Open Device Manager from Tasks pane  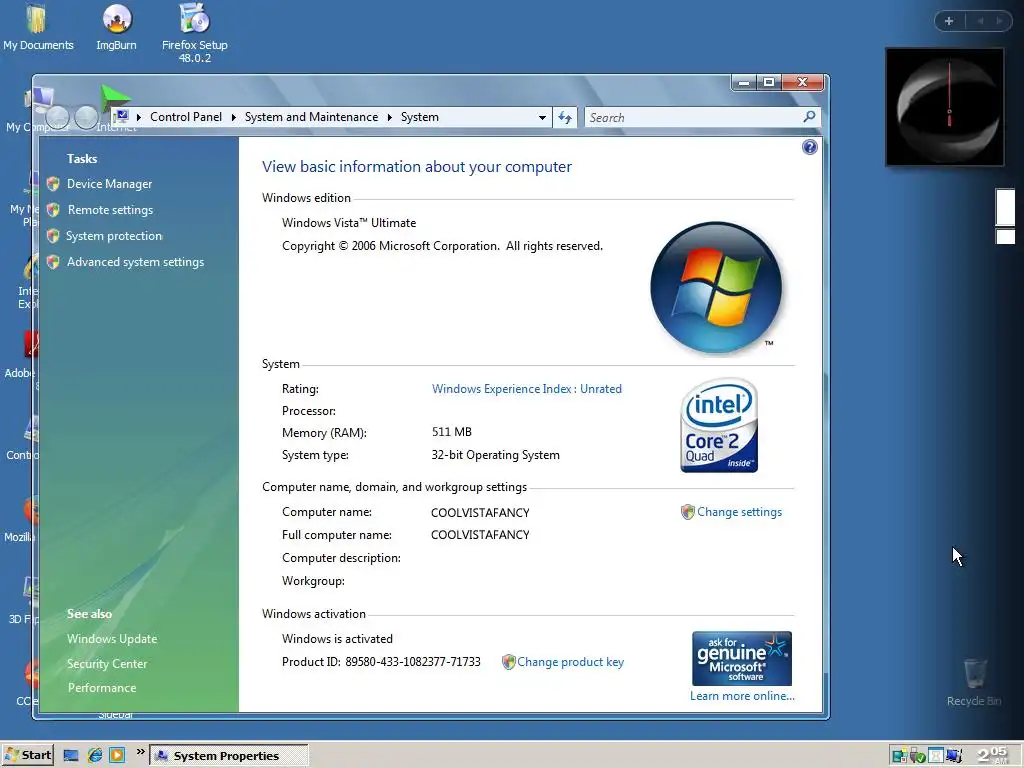click(109, 184)
